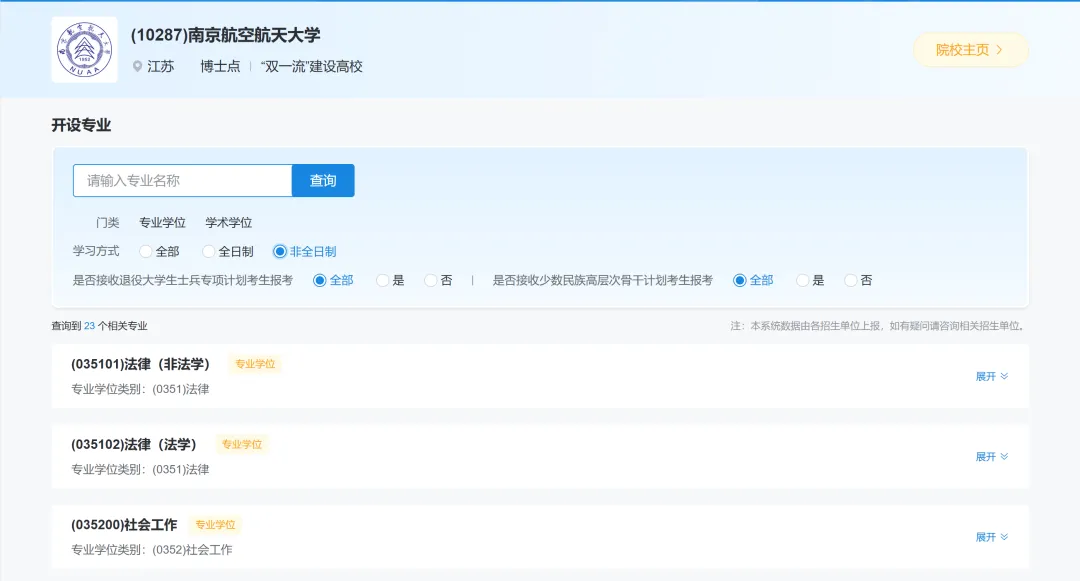Image resolution: width=1080 pixels, height=581 pixels.
Task: Click the 专业学位 tag beside 法律（非法学）
Action: [x=256, y=364]
